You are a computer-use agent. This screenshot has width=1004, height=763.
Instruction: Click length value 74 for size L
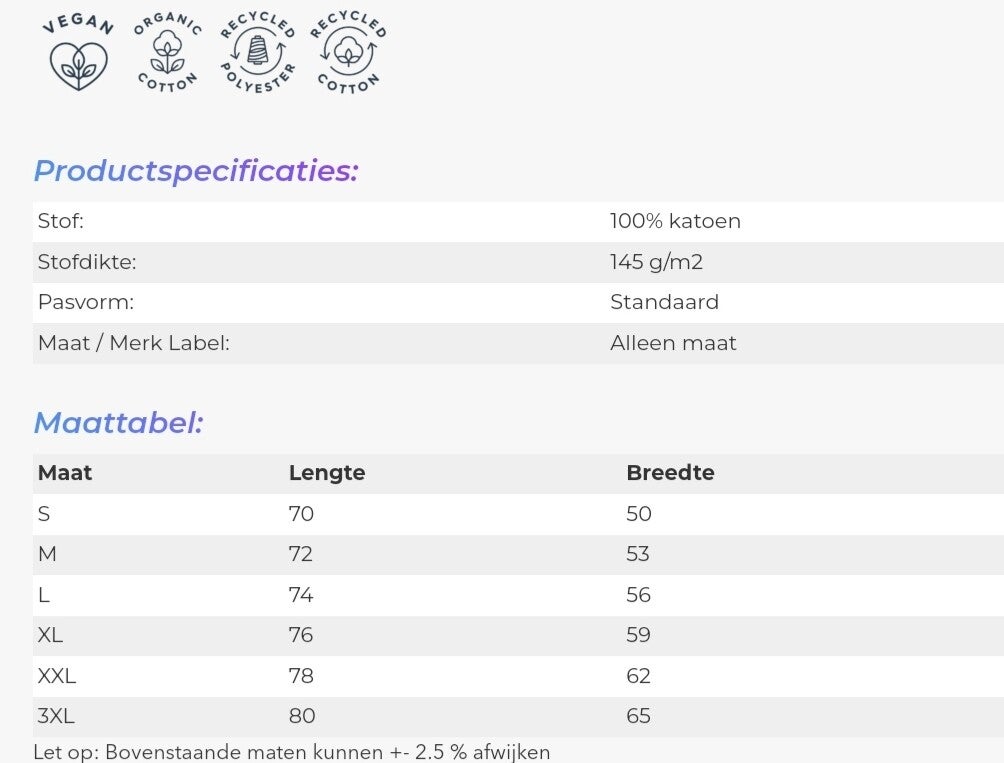coord(301,595)
